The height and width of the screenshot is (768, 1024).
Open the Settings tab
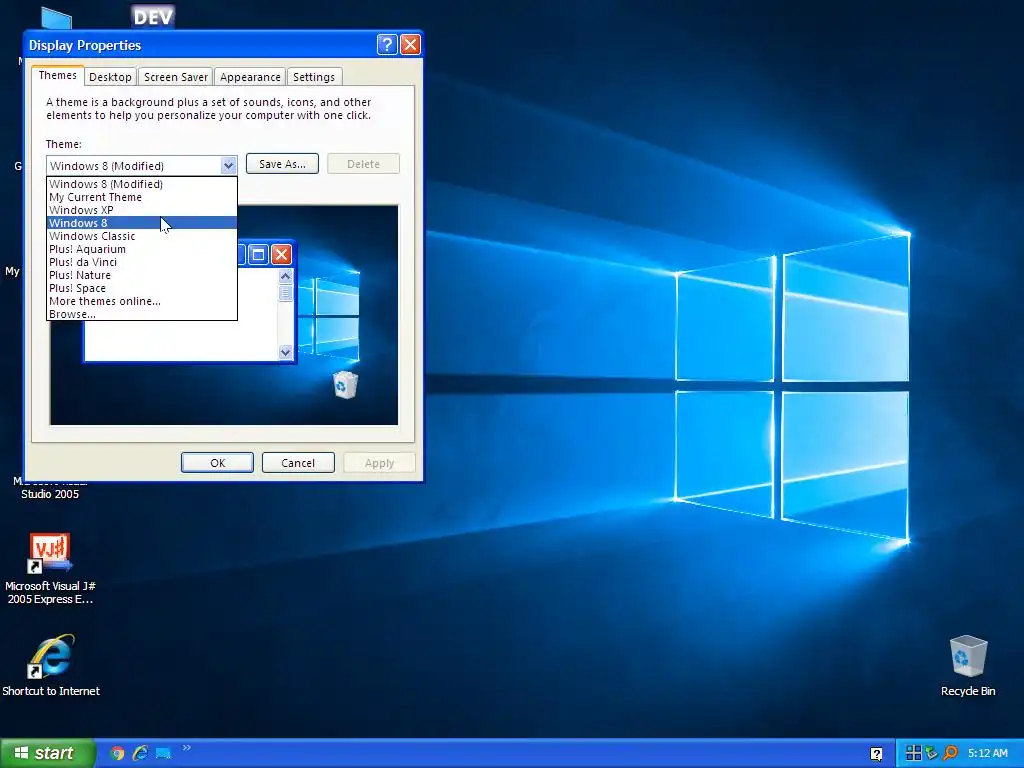[313, 77]
